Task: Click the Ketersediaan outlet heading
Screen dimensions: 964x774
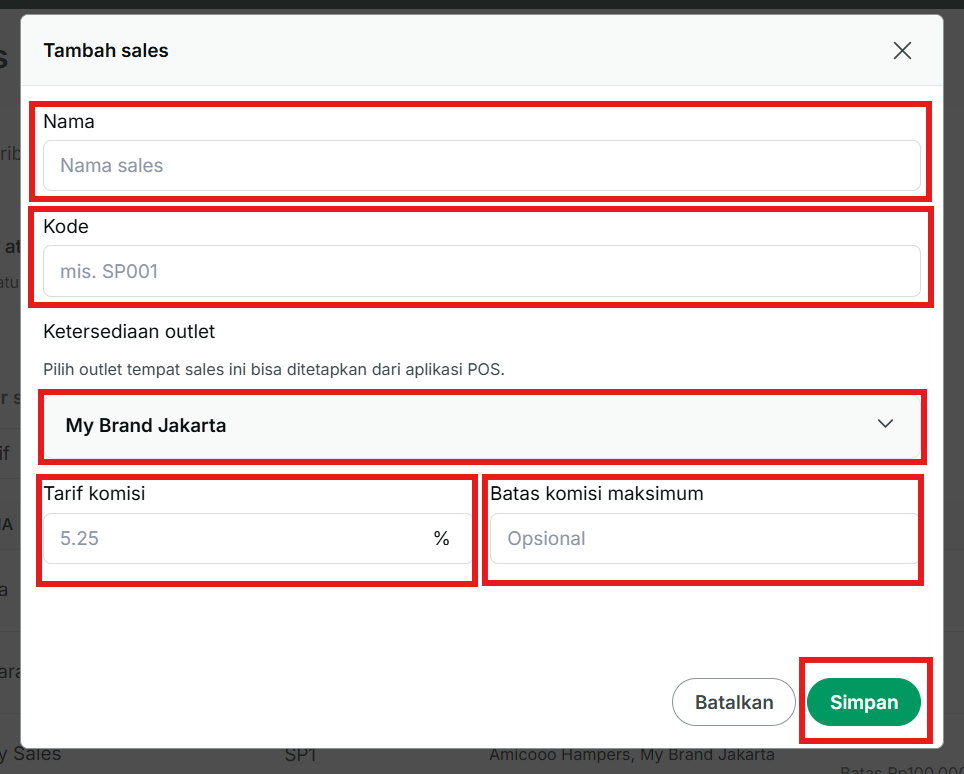Action: 129,332
